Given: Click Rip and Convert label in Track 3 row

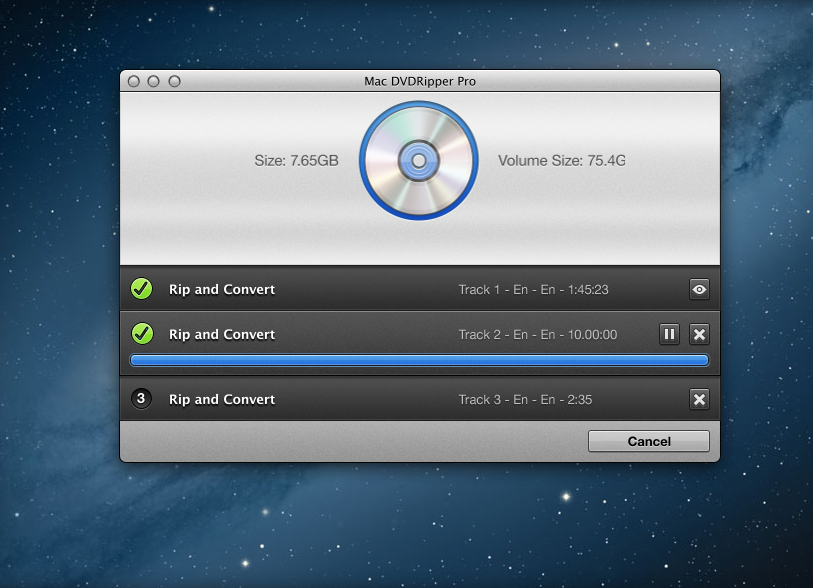Looking at the screenshot, I should tap(222, 399).
